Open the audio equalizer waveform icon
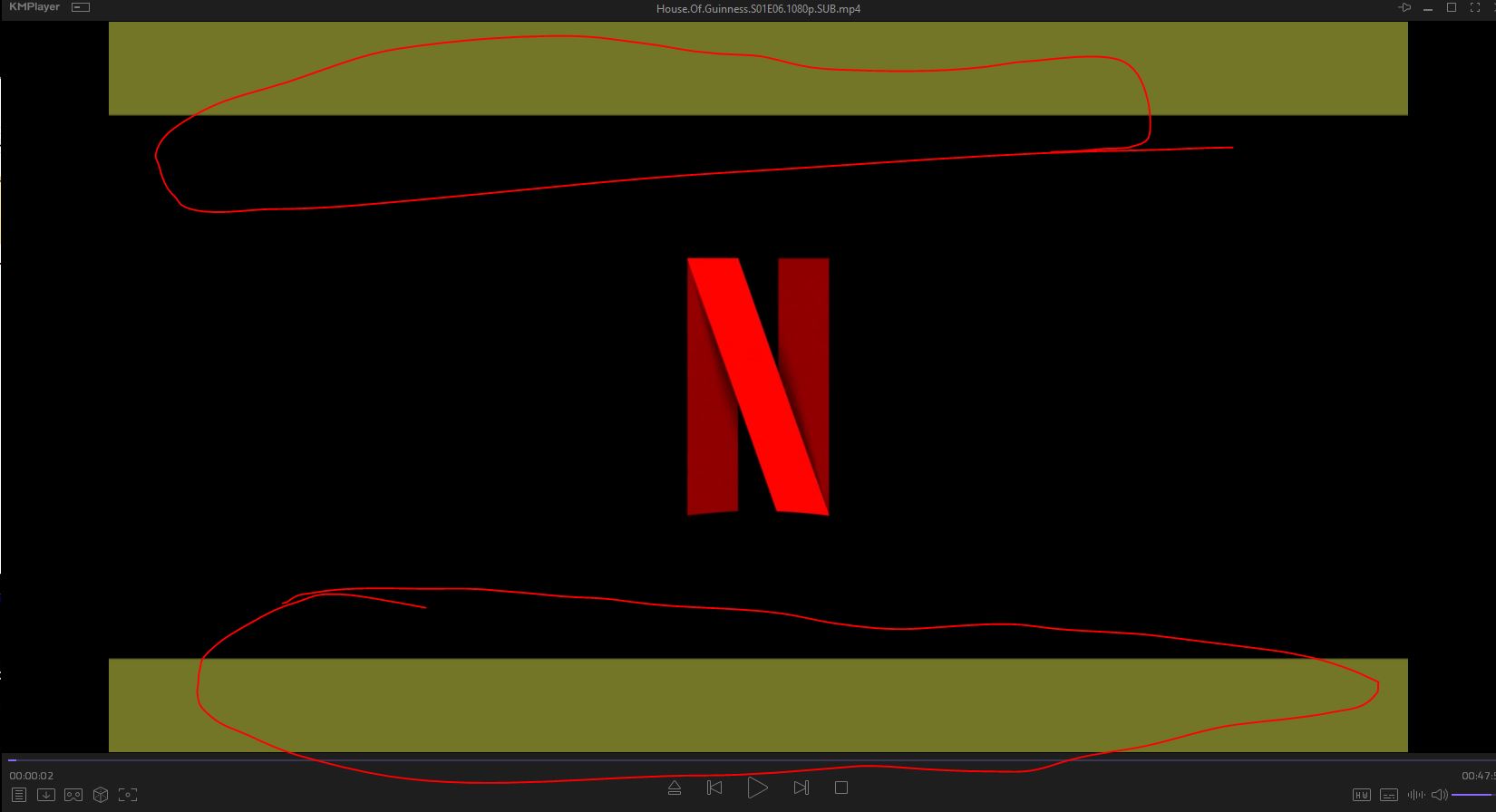Viewport: 1496px width, 812px height. [1415, 795]
